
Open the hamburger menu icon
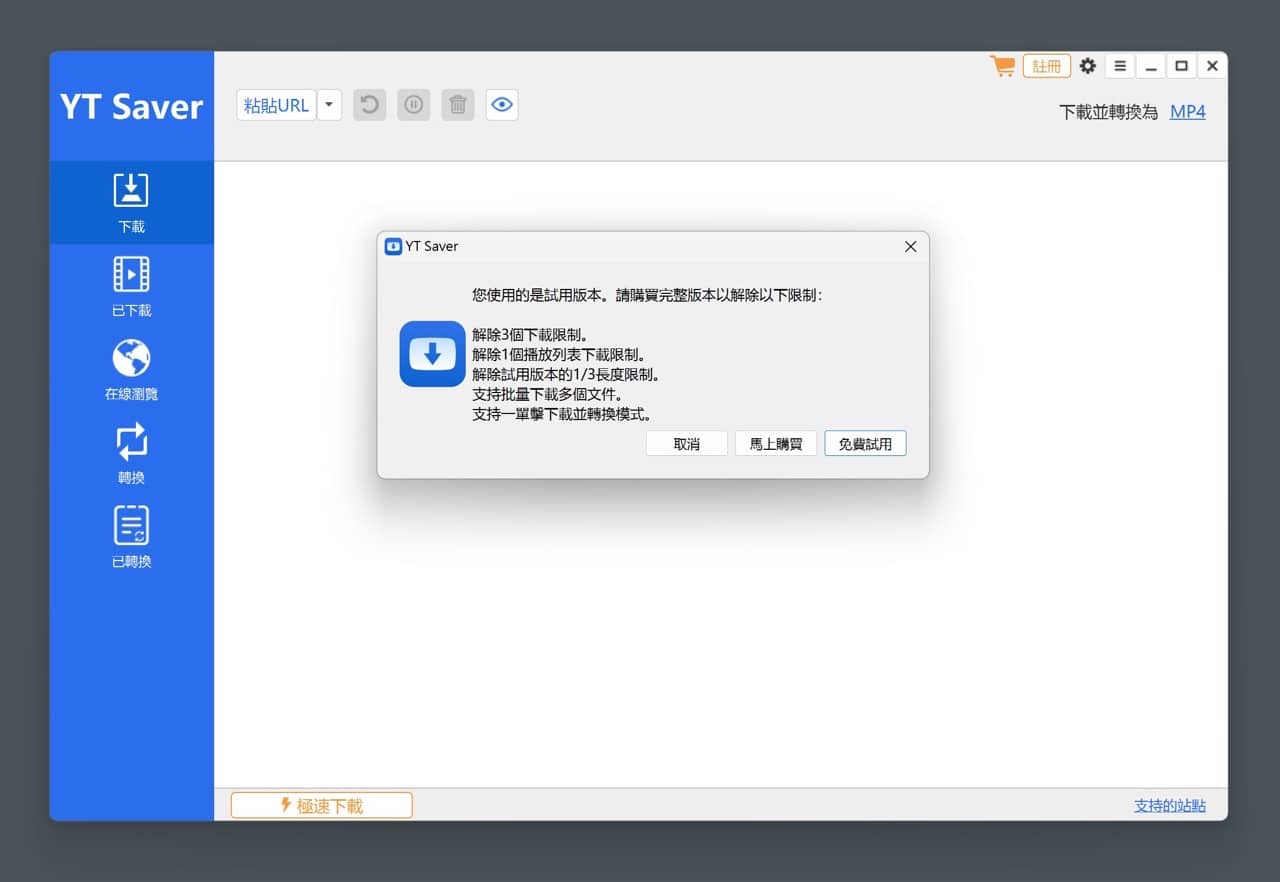pos(1120,66)
